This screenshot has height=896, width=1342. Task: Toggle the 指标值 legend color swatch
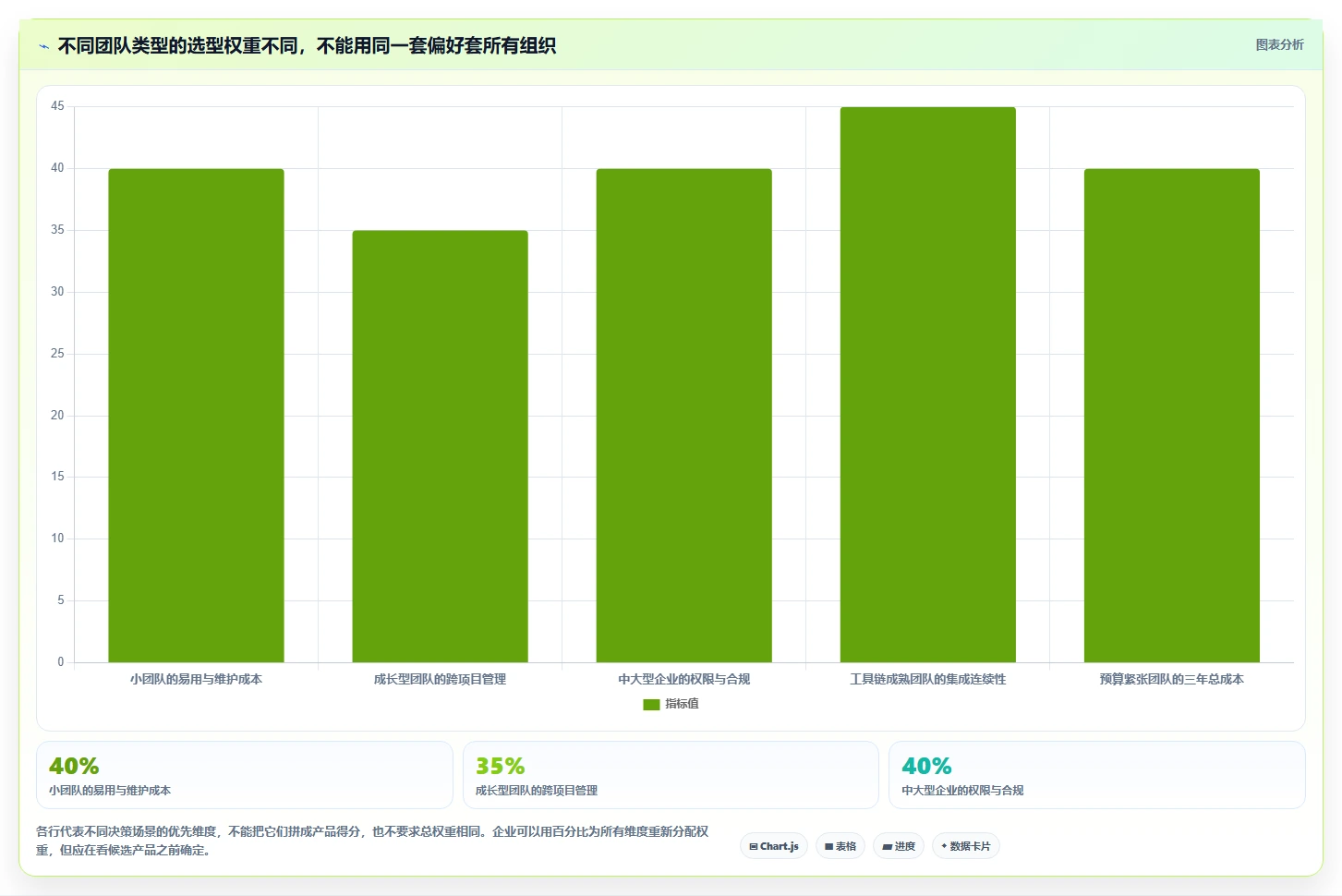pos(651,704)
